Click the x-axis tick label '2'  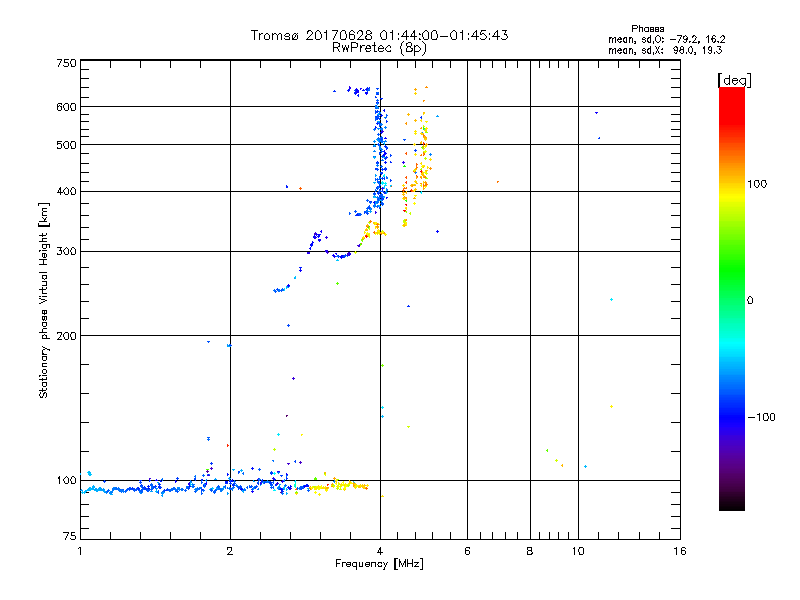click(230, 551)
